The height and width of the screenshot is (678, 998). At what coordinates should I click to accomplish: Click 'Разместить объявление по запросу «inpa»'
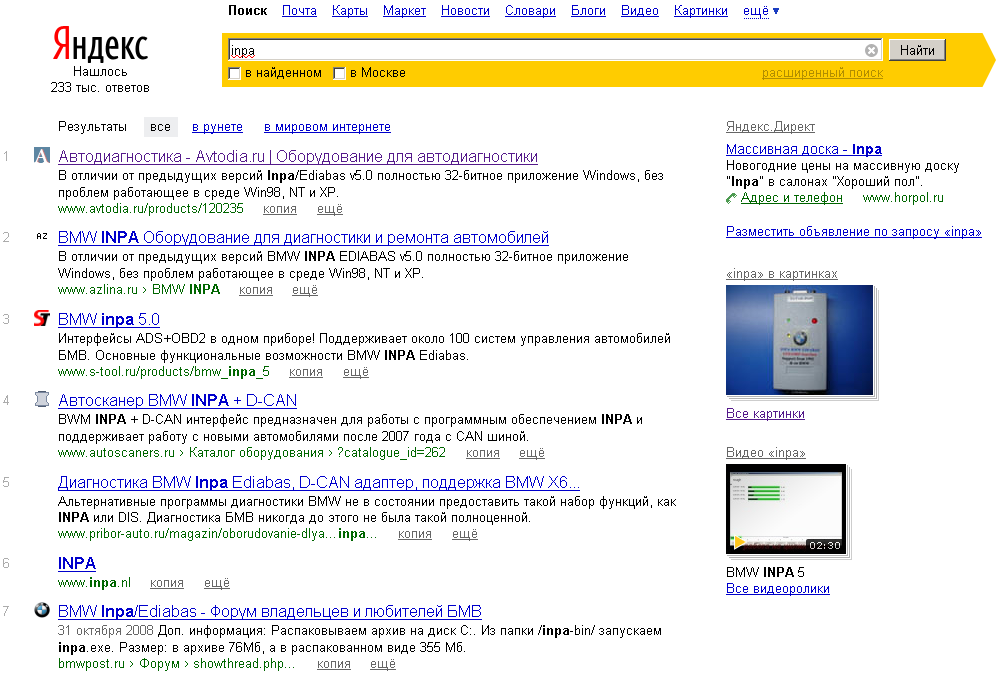854,232
